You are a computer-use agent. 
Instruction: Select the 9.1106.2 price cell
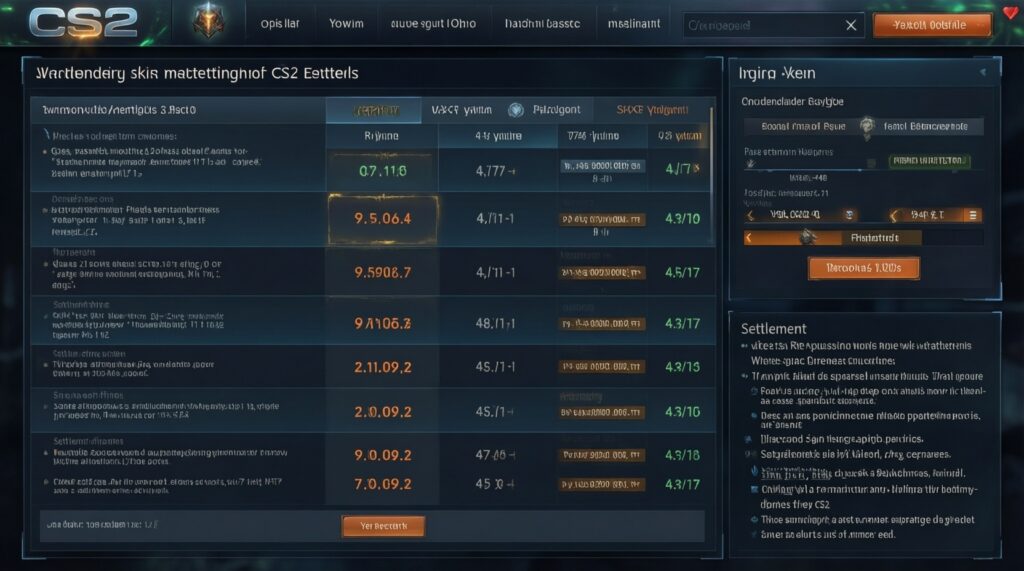pyautogui.click(x=383, y=323)
